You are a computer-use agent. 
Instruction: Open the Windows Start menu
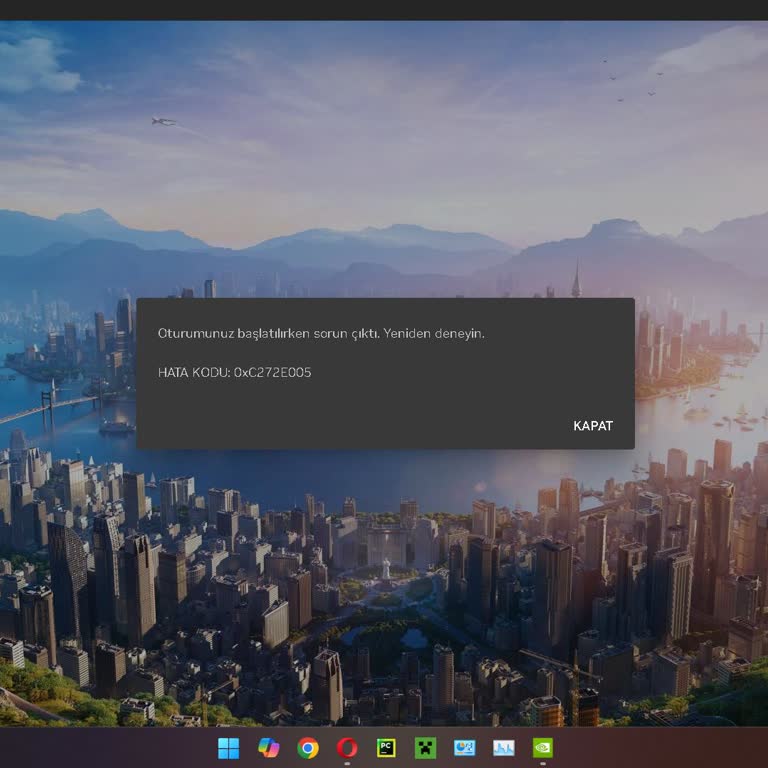pyautogui.click(x=229, y=748)
